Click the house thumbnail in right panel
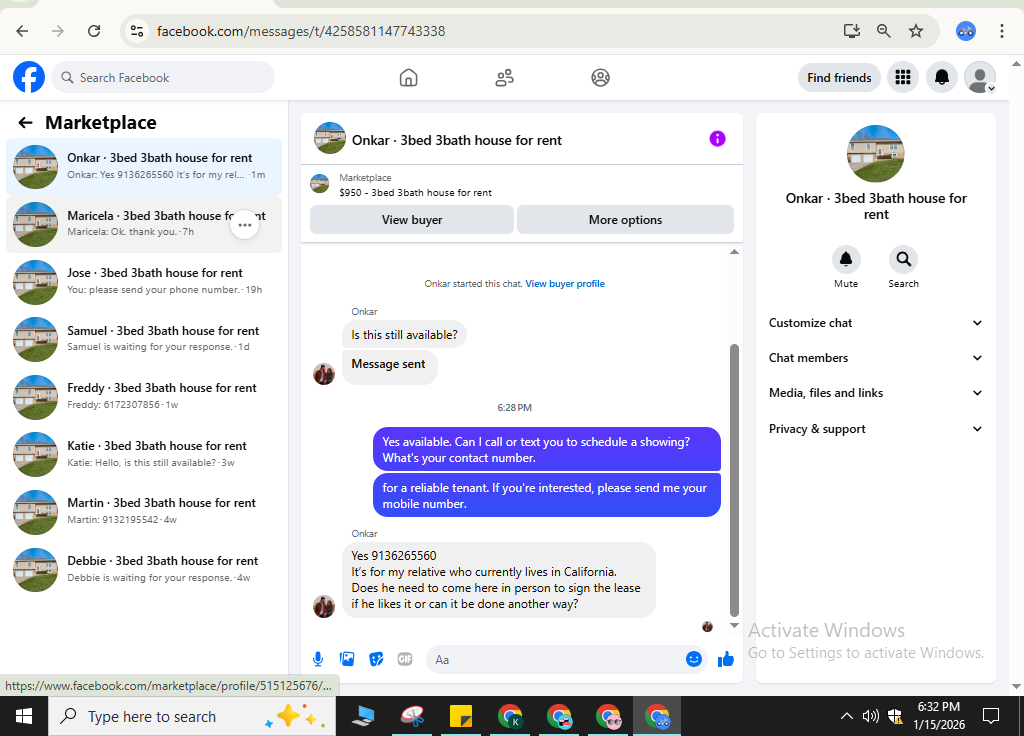The width and height of the screenshot is (1024, 736). click(875, 153)
